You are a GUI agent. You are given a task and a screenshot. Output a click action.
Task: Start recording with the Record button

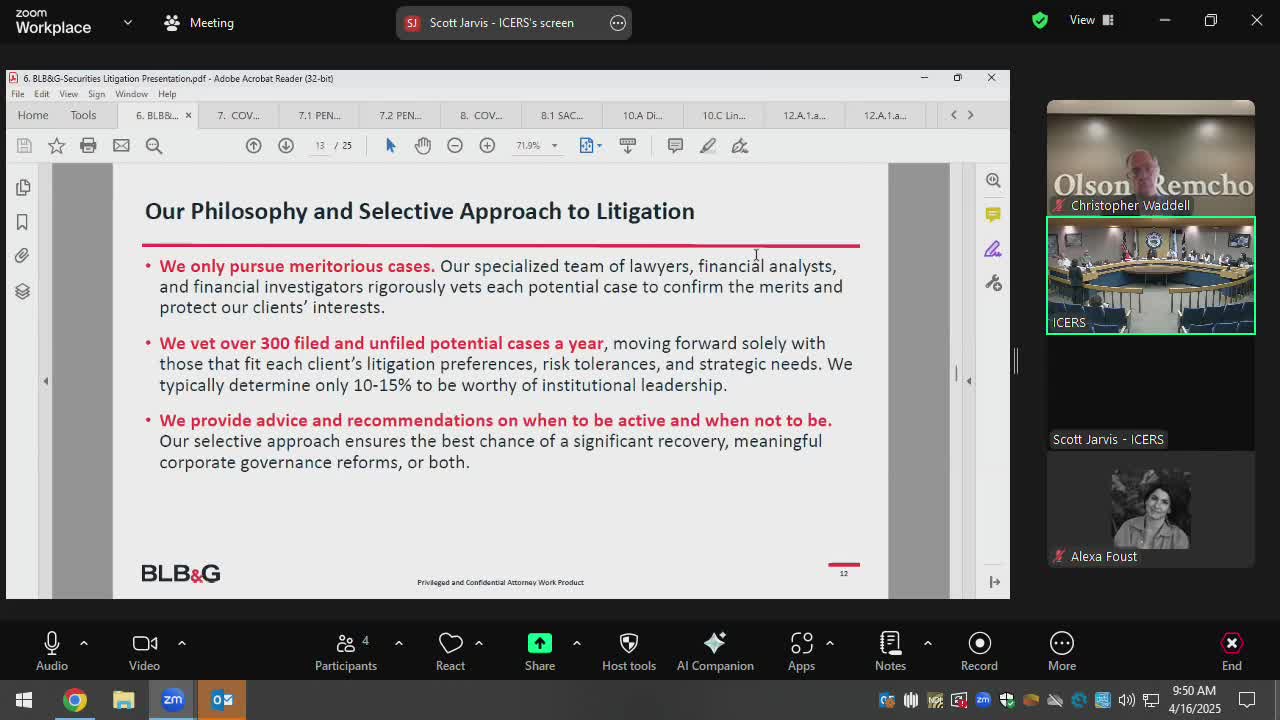click(x=979, y=651)
